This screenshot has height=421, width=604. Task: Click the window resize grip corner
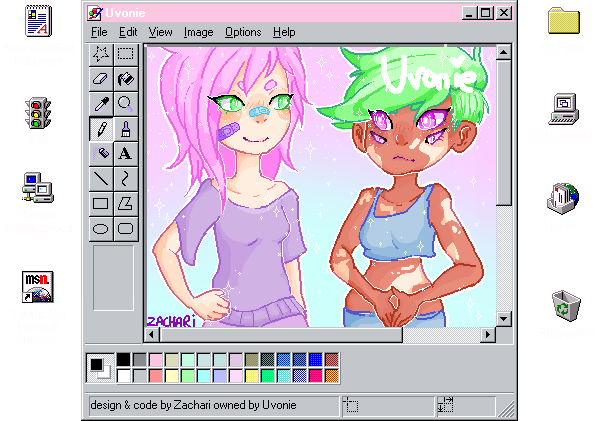tap(506, 409)
